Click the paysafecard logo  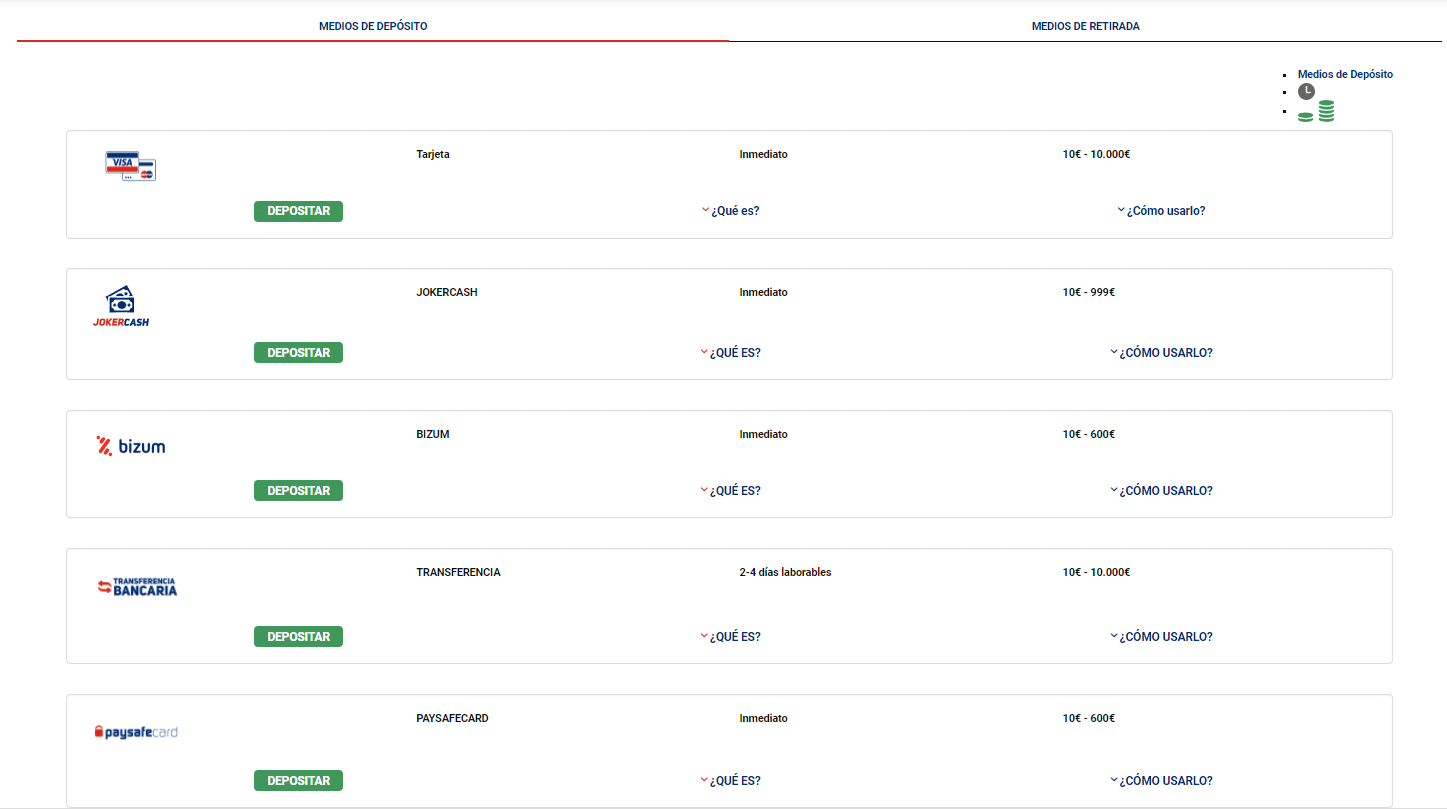click(136, 732)
